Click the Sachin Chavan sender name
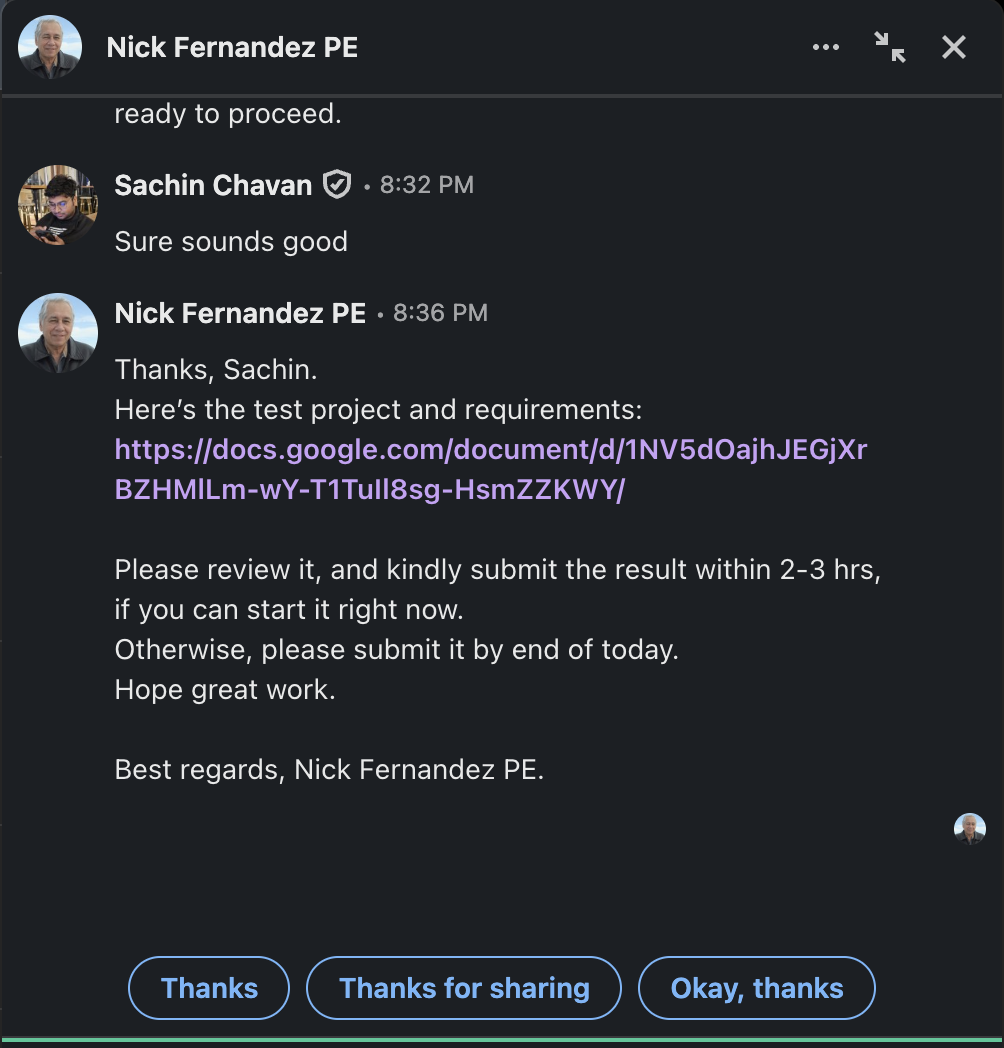Screen dimensions: 1004x1048 click(x=213, y=185)
